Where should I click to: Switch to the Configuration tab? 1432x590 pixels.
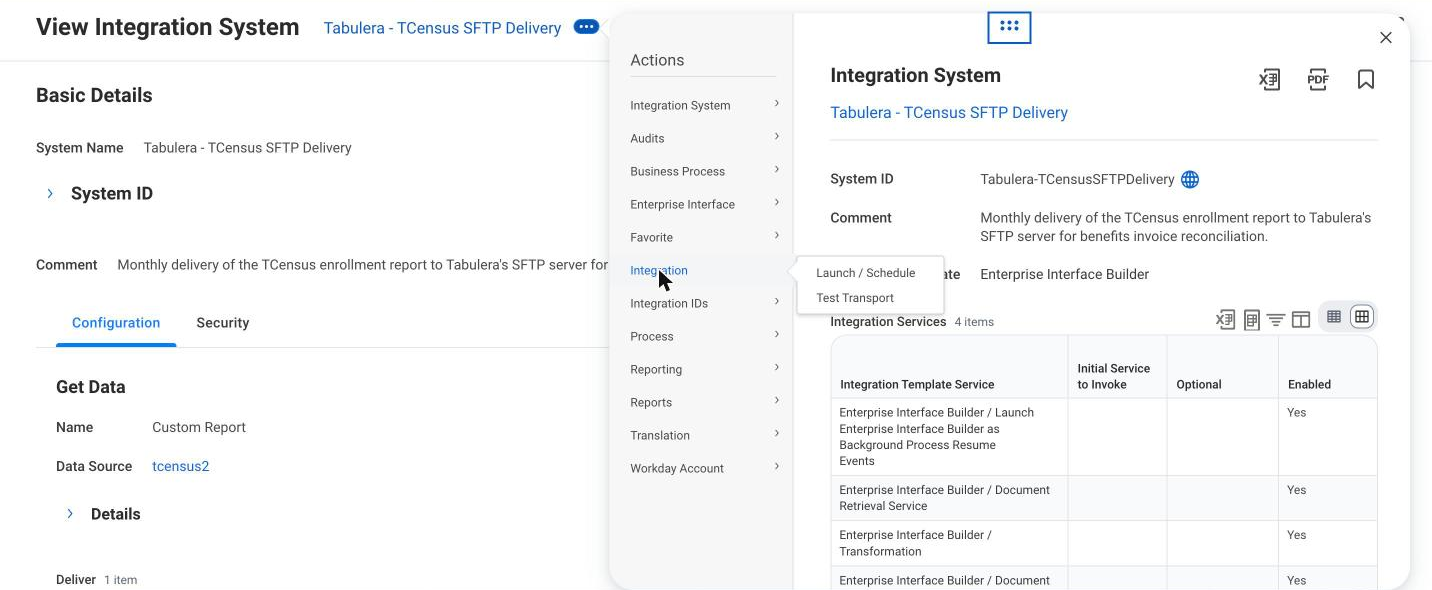click(116, 323)
